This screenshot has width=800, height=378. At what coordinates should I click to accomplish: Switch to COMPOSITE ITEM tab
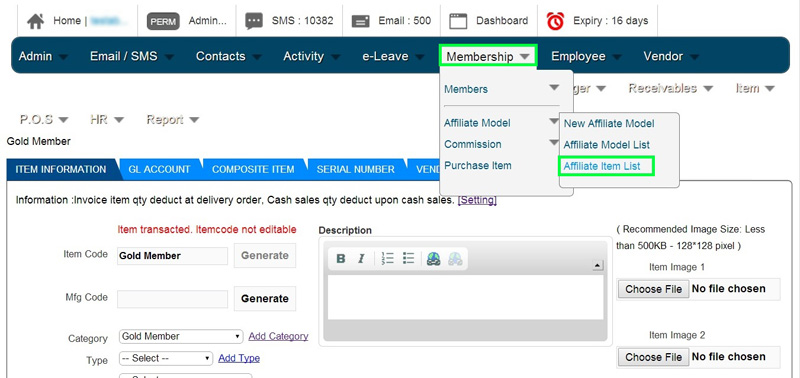pos(253,169)
